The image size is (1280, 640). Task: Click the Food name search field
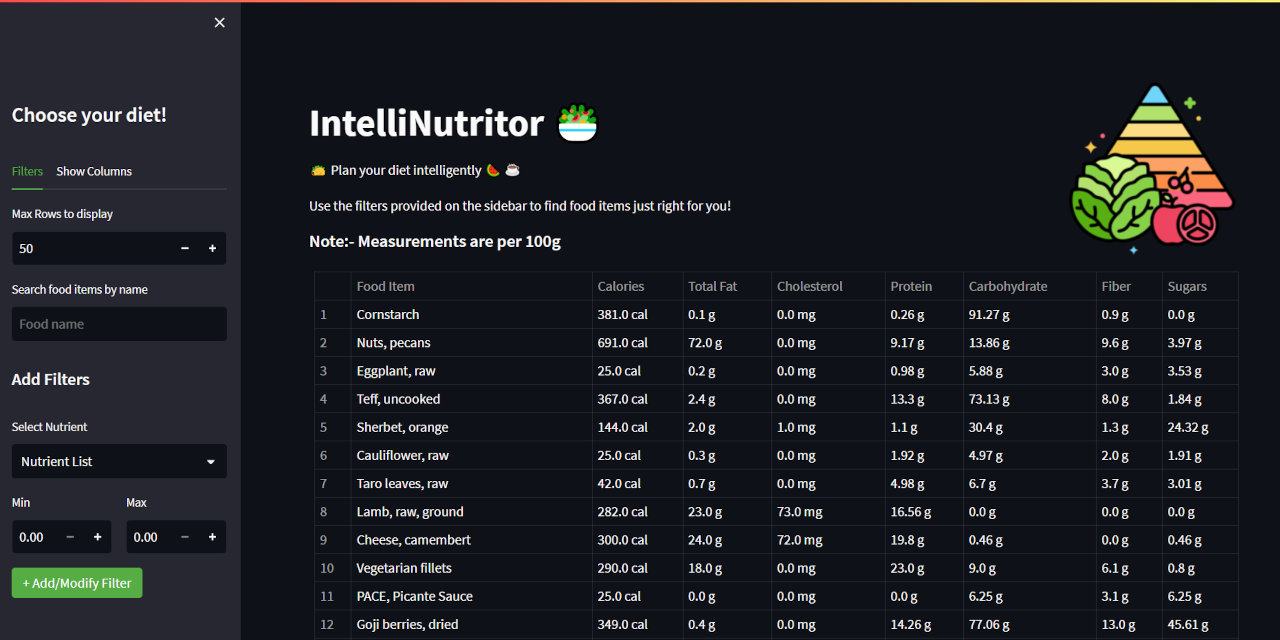[x=119, y=323]
